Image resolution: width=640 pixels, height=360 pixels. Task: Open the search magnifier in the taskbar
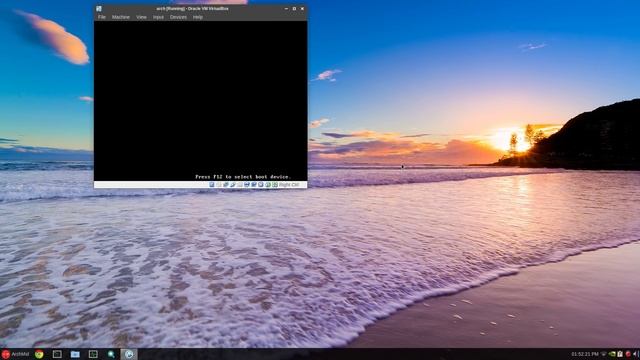click(111, 354)
